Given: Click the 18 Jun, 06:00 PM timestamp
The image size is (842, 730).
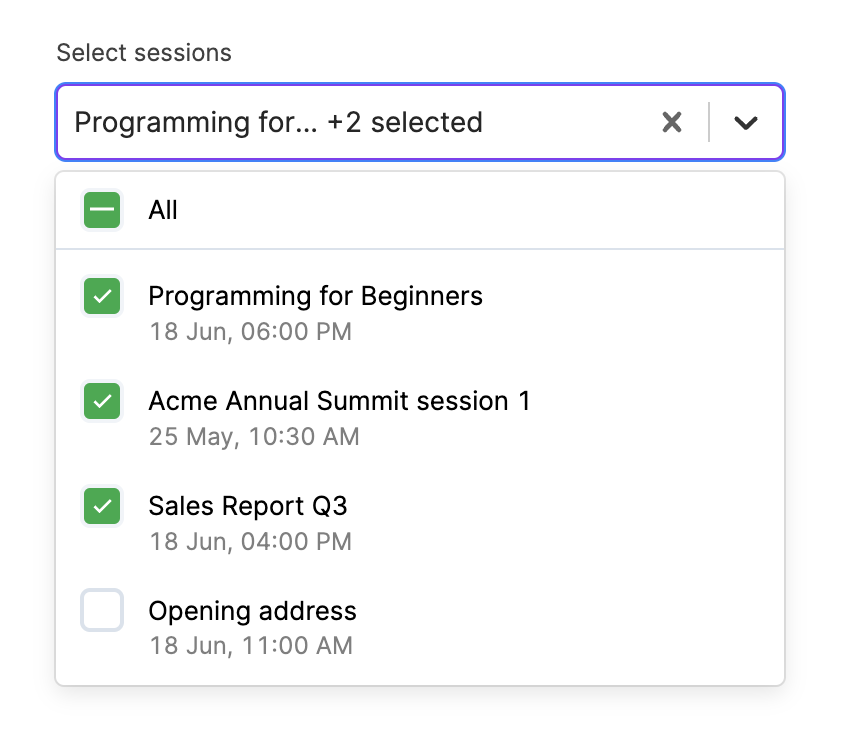Looking at the screenshot, I should (250, 331).
